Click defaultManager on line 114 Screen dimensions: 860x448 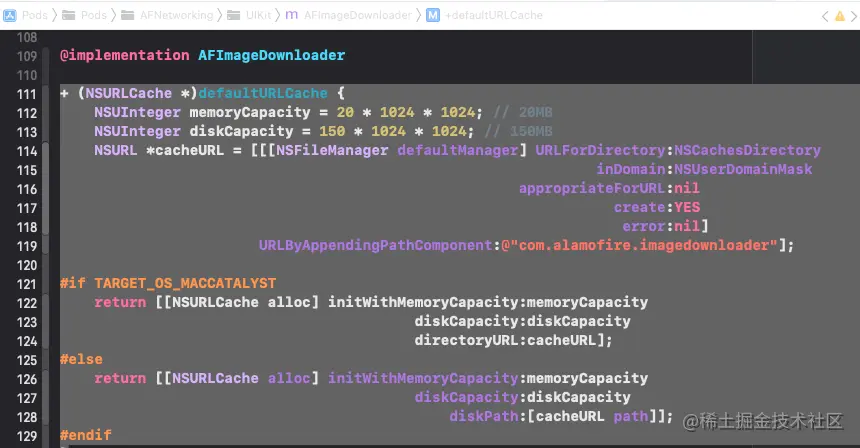coord(457,150)
